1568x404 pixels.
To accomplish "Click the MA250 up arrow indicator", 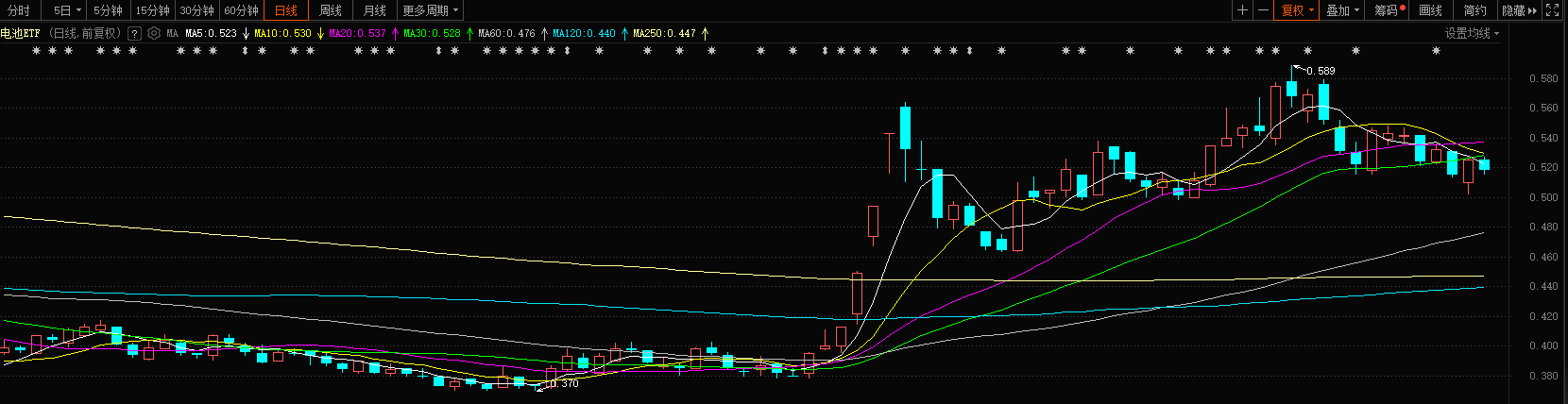I will tap(705, 33).
